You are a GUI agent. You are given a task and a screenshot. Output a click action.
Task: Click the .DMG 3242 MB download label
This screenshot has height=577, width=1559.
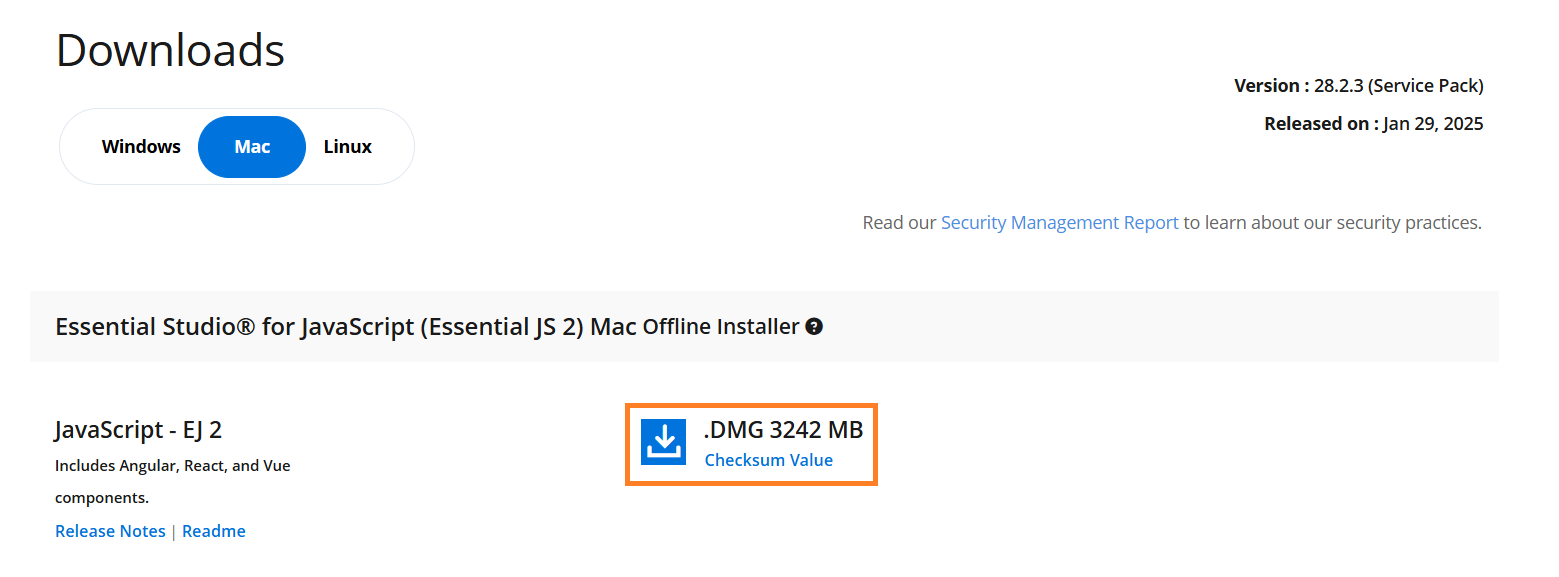tap(783, 430)
